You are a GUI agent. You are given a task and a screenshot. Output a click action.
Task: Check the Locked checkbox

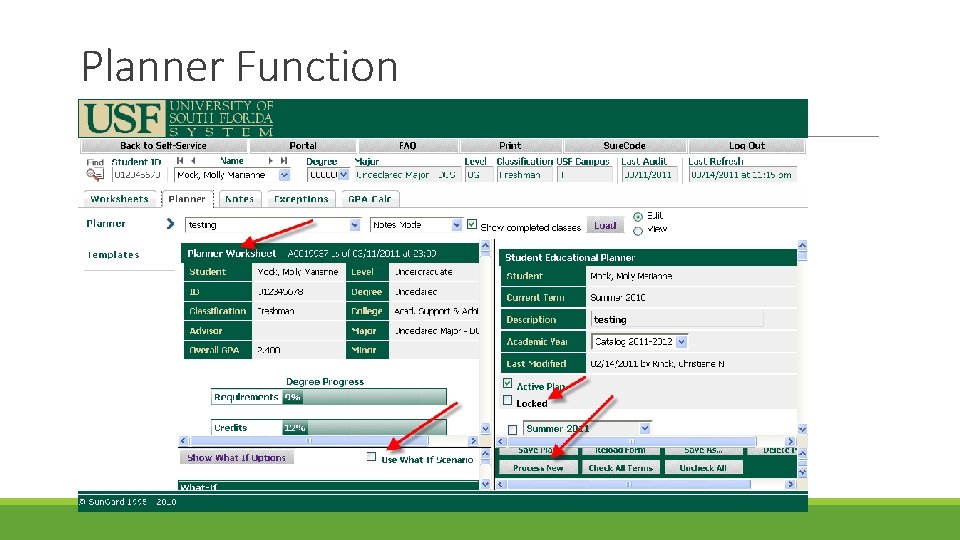(508, 400)
